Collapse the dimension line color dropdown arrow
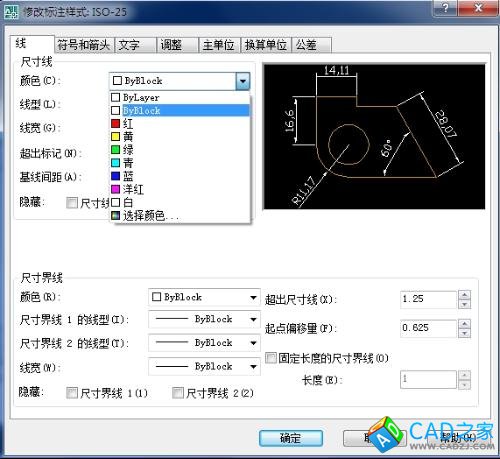 pos(243,81)
